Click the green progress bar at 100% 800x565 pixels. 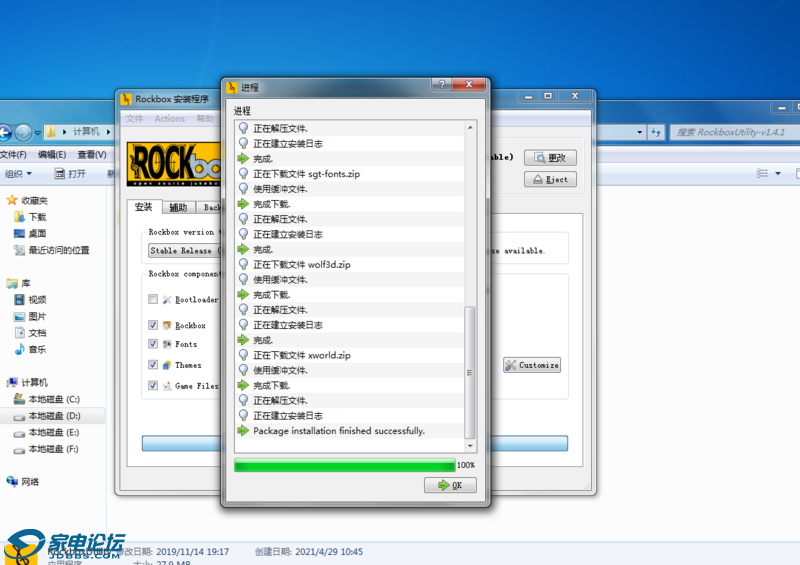pyautogui.click(x=345, y=465)
